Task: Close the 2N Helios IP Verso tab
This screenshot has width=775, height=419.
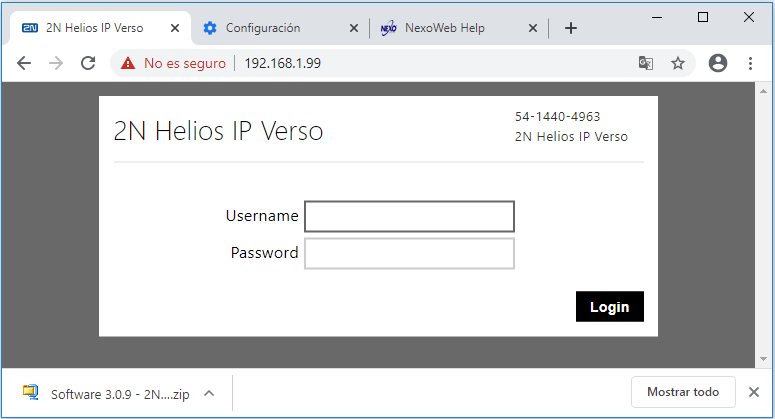Action: (174, 29)
